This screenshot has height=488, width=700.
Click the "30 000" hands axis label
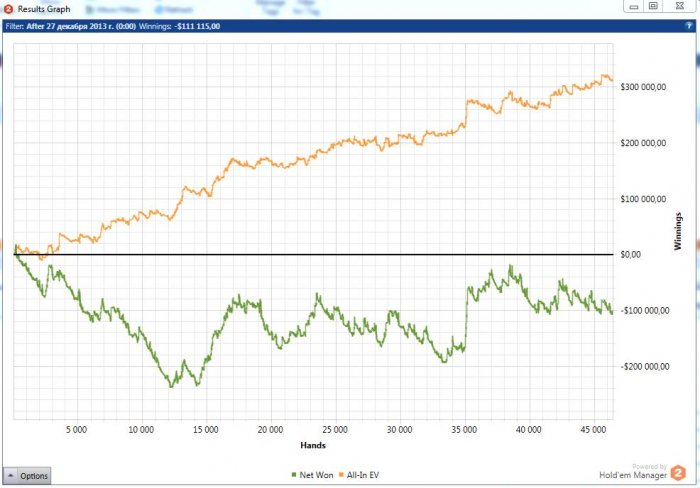[x=399, y=430]
